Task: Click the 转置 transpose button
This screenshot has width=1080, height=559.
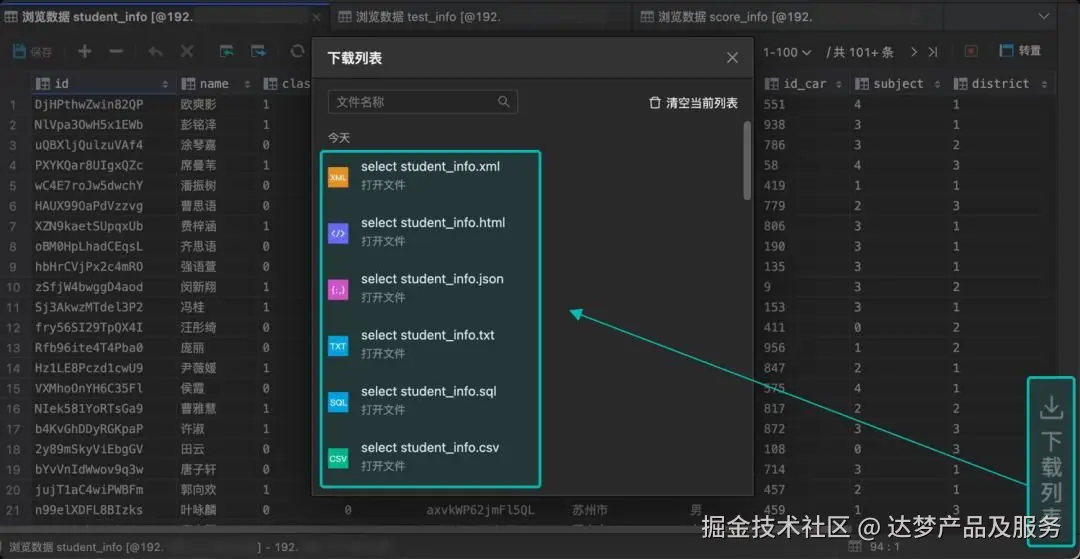Action: (x=1021, y=51)
